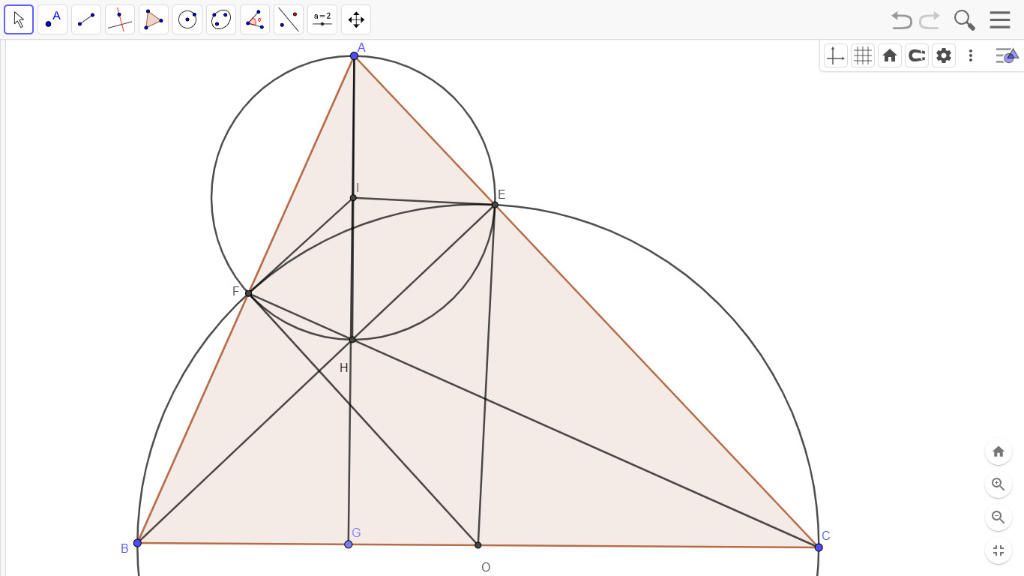Select the Point tool
Screen dimensions: 1024x576
(x=52, y=20)
